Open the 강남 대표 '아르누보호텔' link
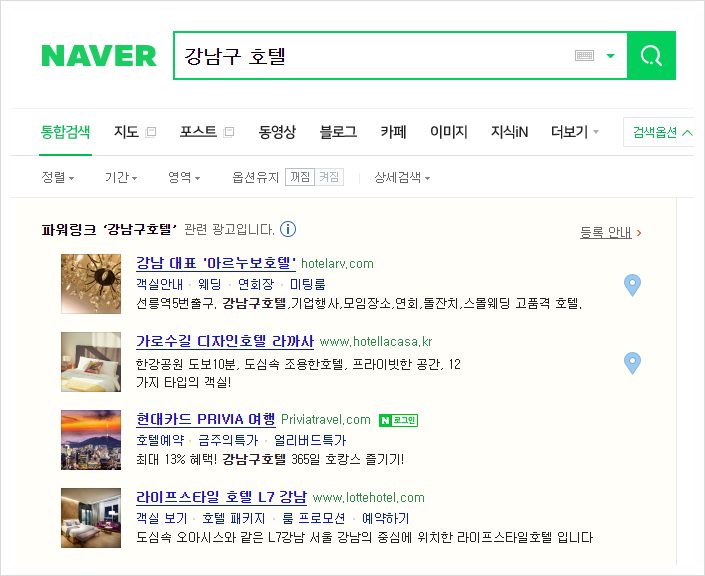The image size is (705, 576). coord(216,263)
